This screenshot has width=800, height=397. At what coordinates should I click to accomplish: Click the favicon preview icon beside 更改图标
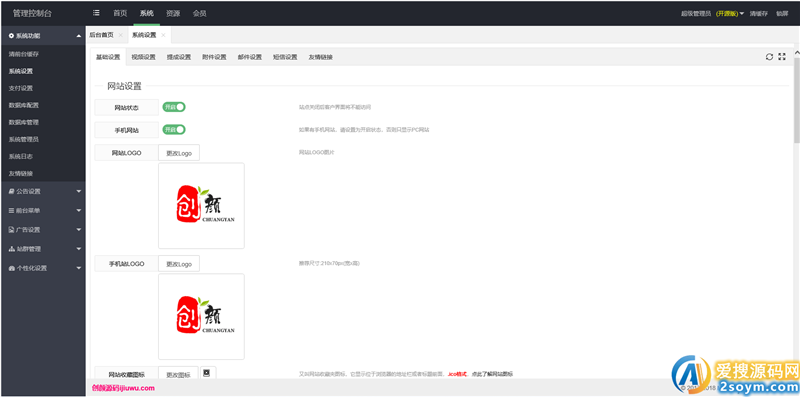(x=207, y=373)
